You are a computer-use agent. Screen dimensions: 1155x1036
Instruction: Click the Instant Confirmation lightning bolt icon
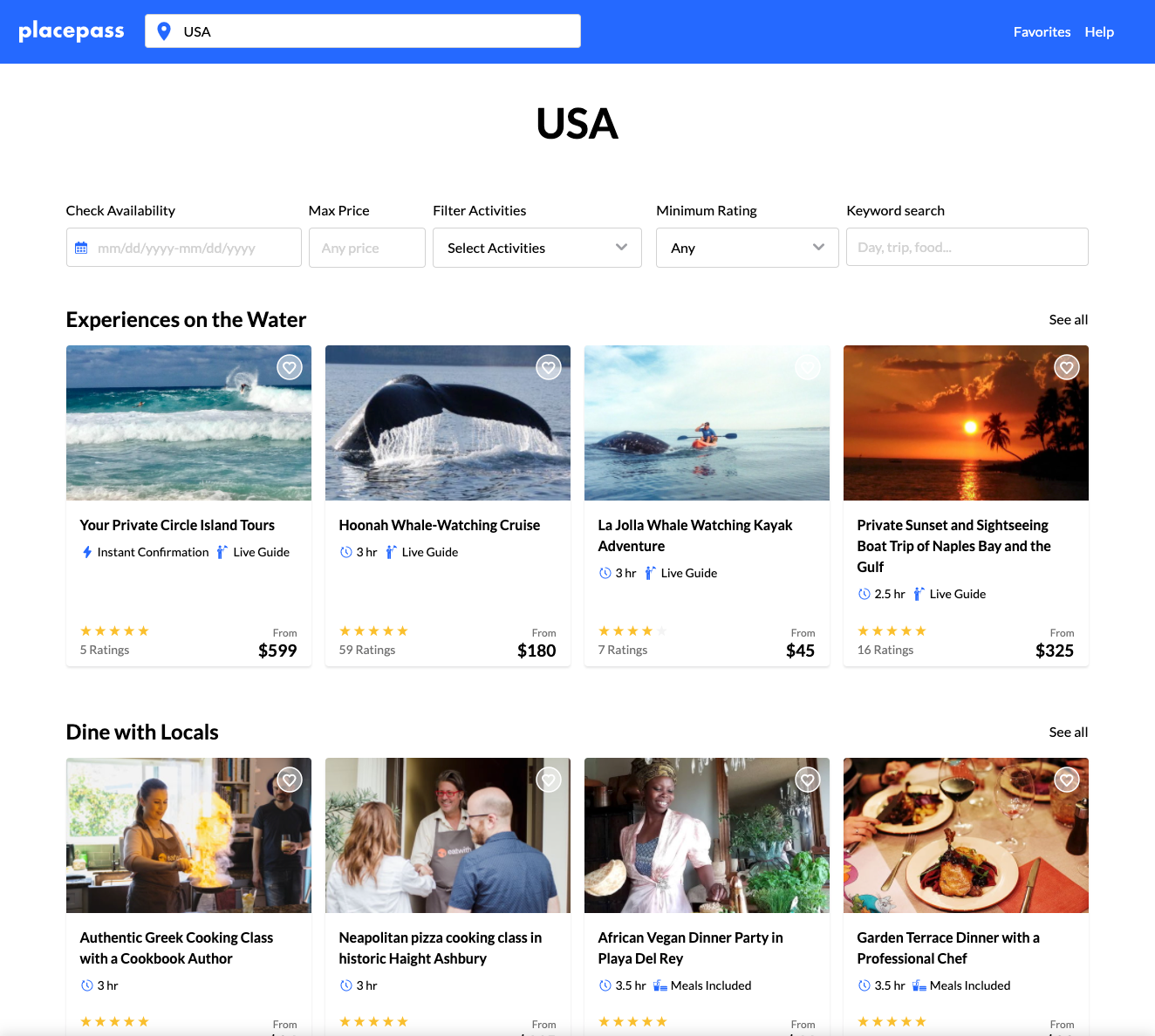pos(87,551)
